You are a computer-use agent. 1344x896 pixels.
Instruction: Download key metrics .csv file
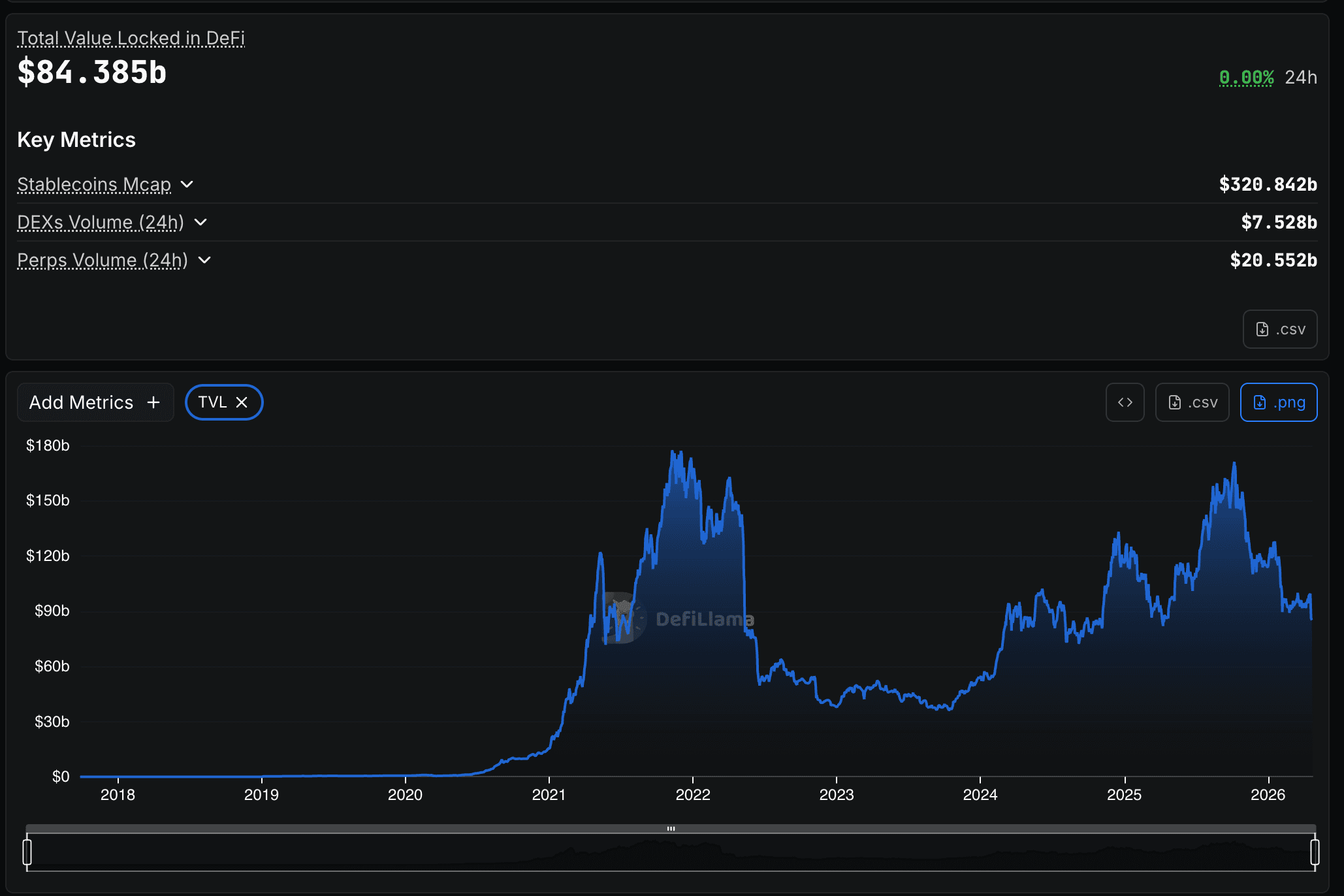(x=1280, y=329)
